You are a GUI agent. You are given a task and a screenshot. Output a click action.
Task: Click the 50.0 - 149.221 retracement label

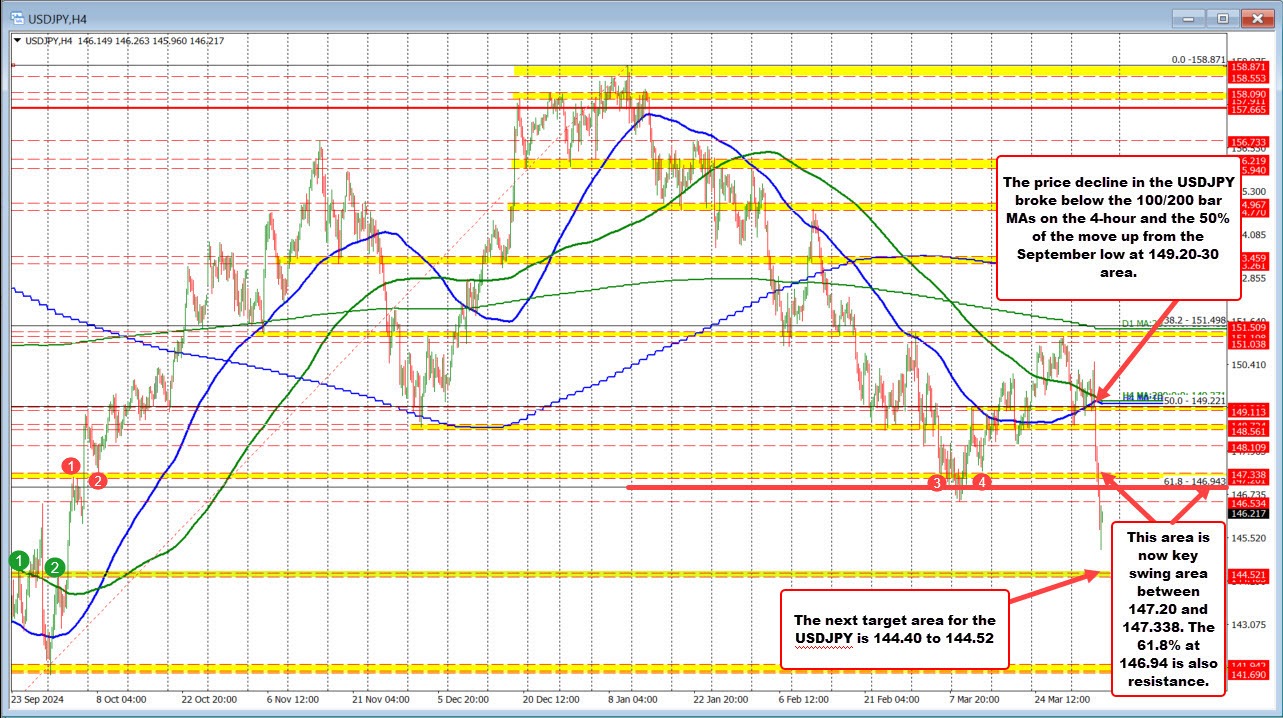(1194, 401)
